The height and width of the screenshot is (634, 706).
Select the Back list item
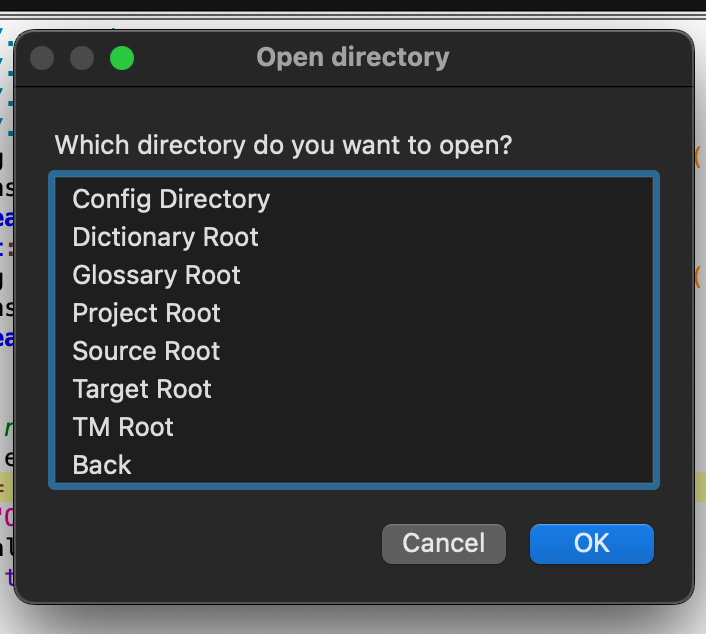tap(102, 465)
